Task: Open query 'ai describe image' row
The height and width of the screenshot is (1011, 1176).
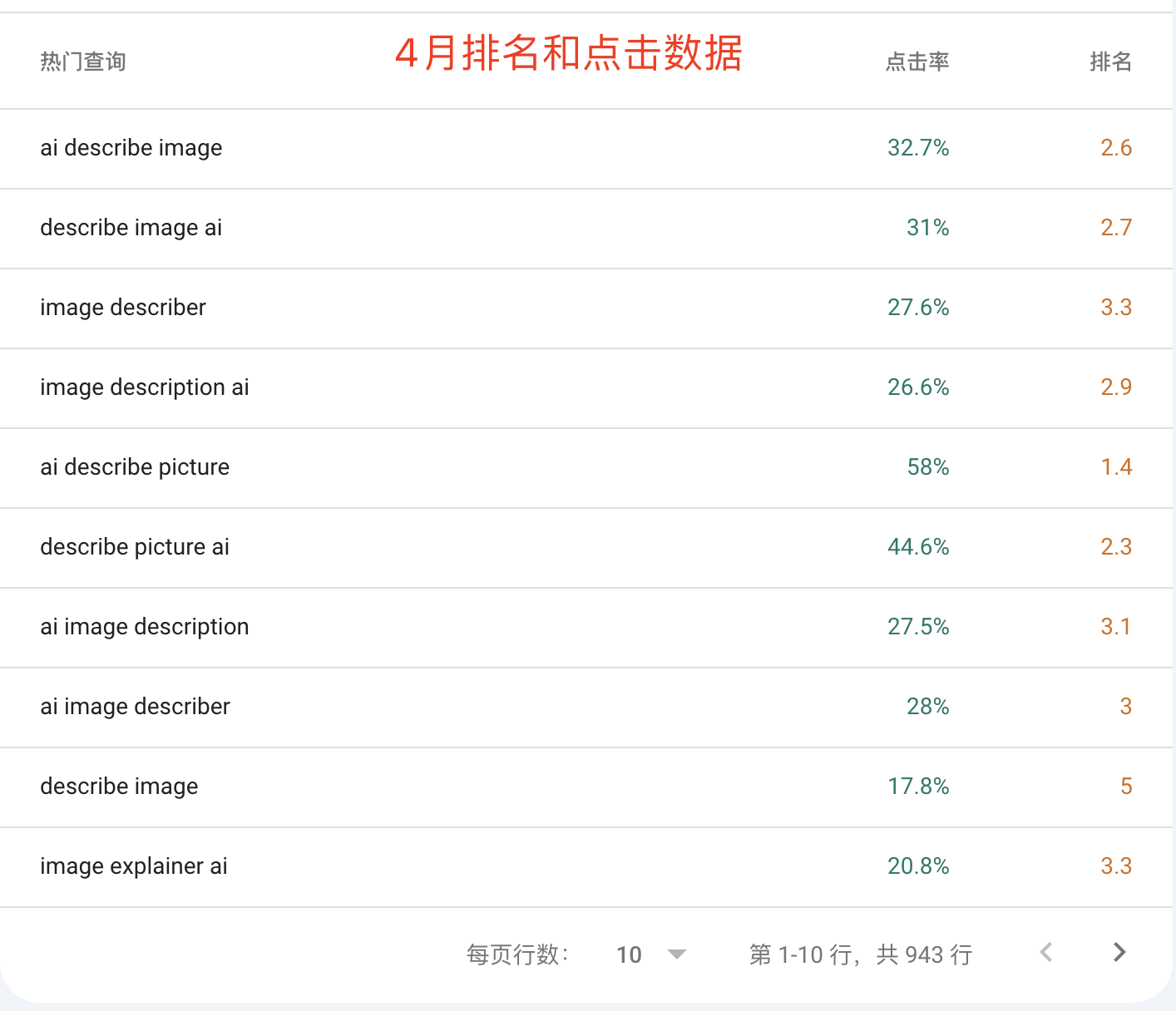Action: (x=586, y=149)
